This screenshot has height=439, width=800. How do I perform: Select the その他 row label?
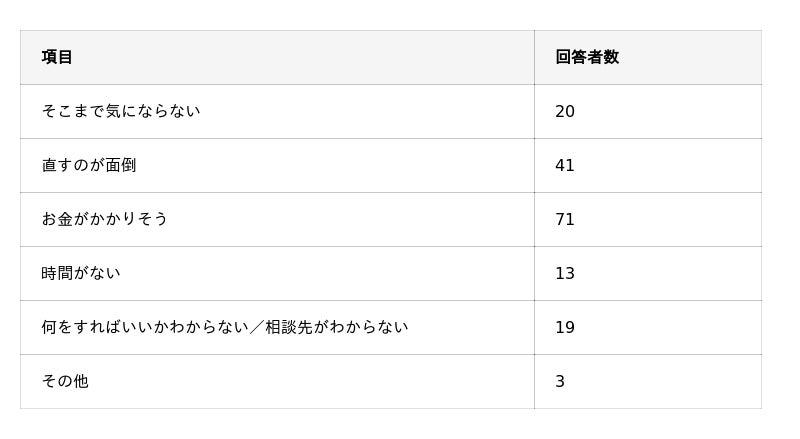click(x=65, y=381)
